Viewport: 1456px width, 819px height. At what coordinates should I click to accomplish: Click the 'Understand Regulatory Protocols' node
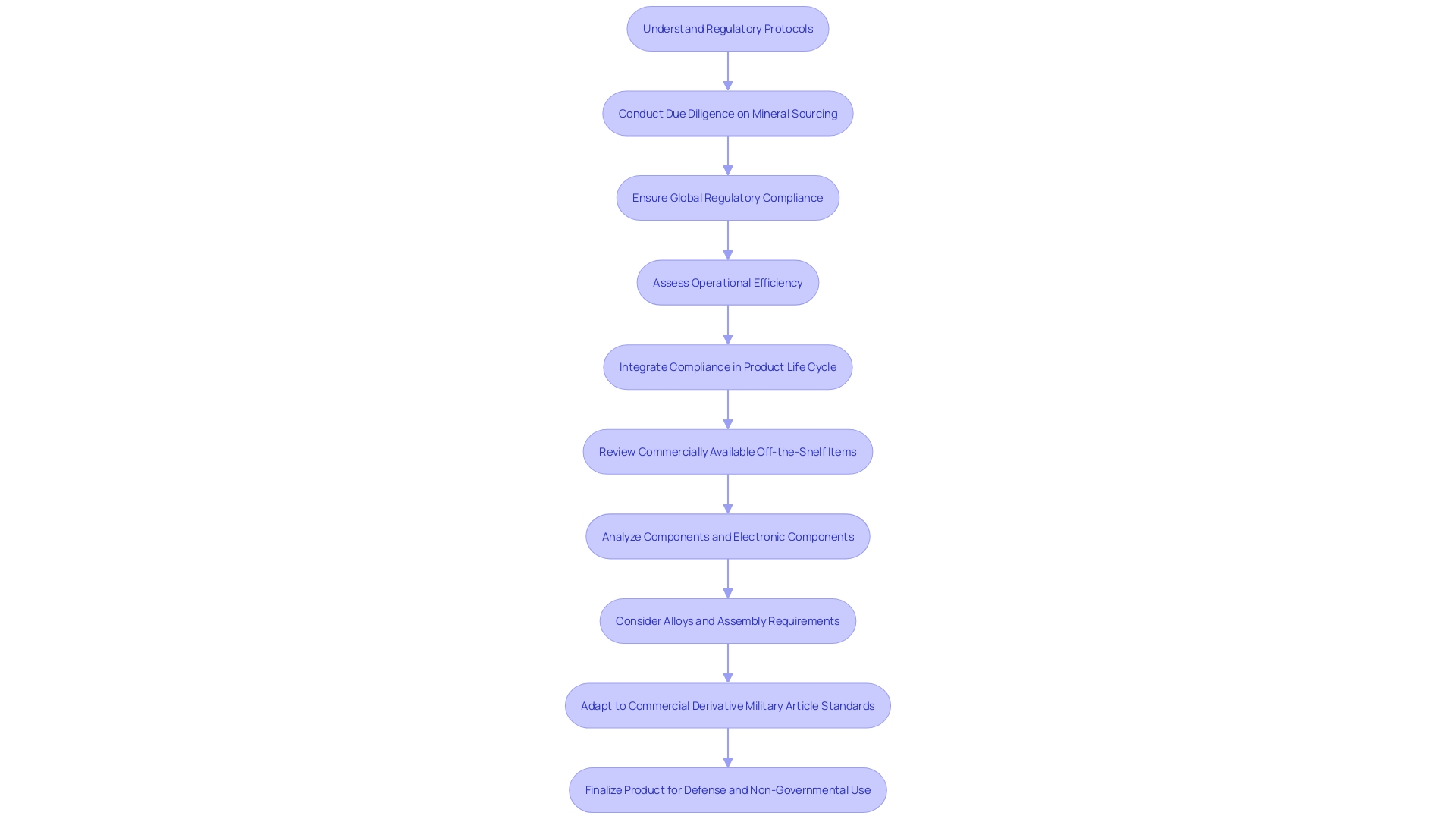point(728,28)
